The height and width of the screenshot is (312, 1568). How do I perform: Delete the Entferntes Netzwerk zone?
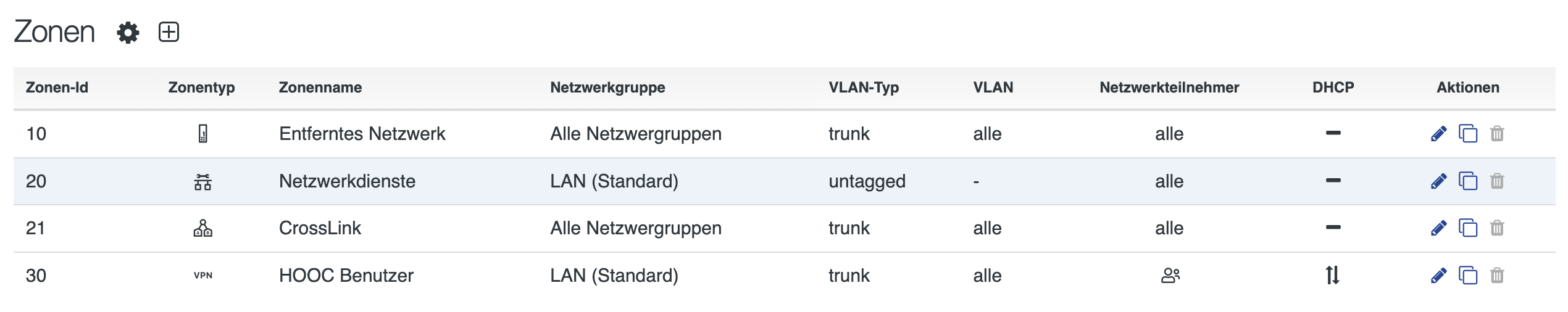[x=1497, y=134]
